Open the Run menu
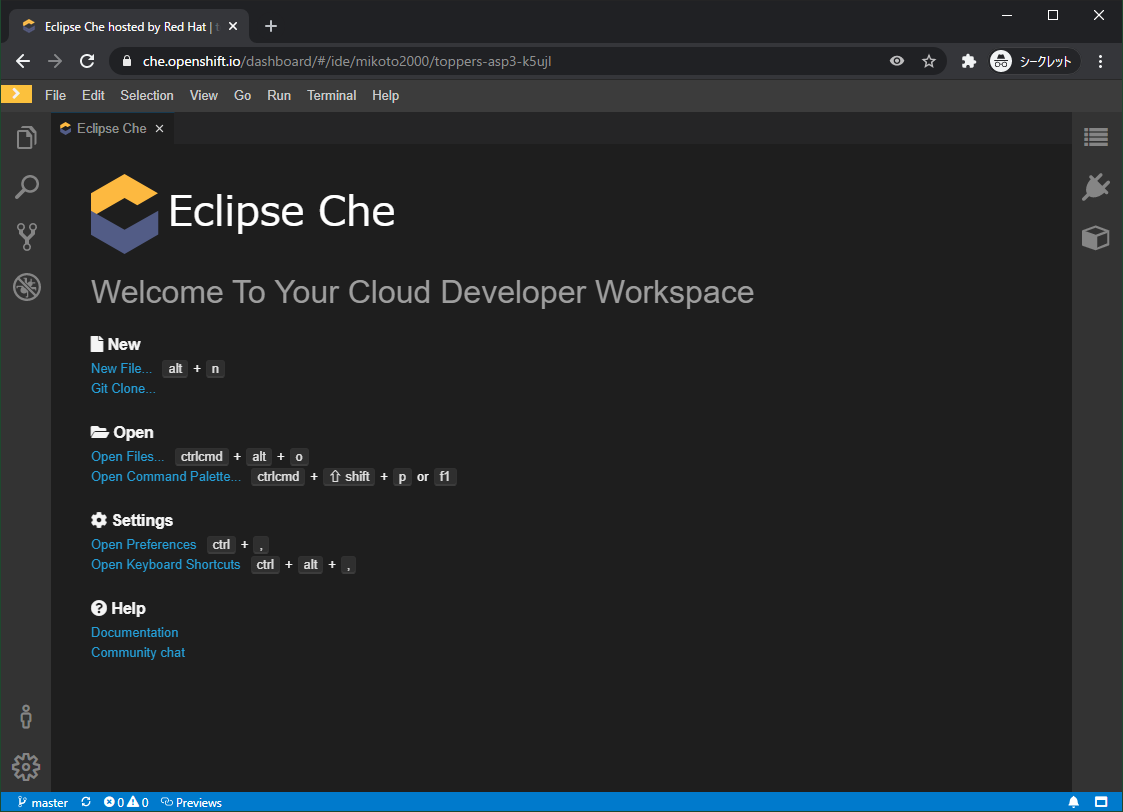 [279, 95]
